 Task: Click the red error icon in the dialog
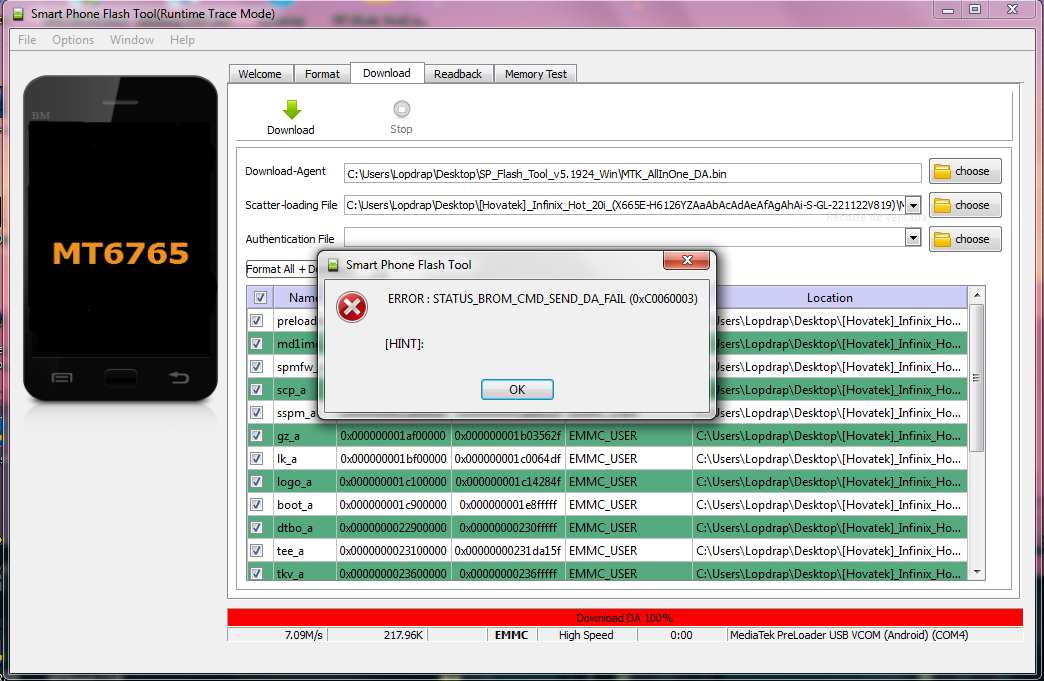352,307
